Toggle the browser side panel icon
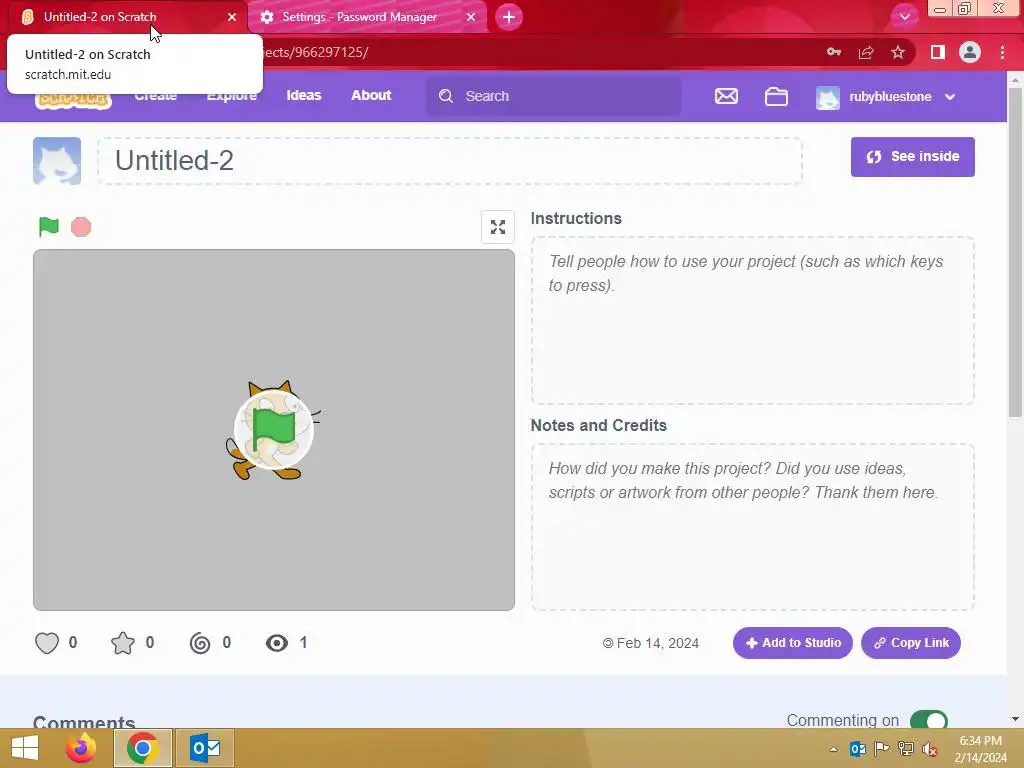Image resolution: width=1024 pixels, height=768 pixels. click(x=938, y=52)
